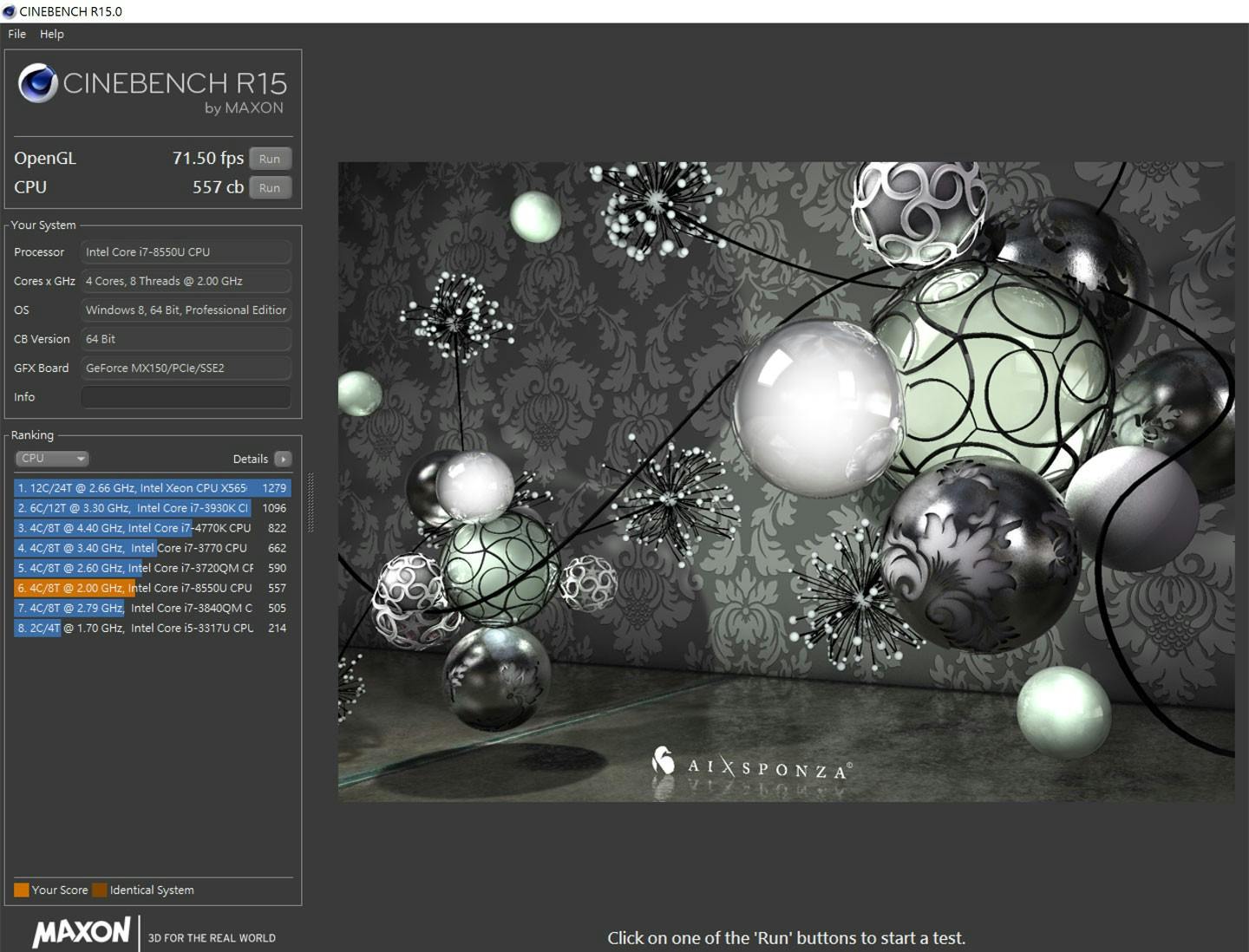Image resolution: width=1249 pixels, height=952 pixels.
Task: Click the AIXSPONZA logo in render
Action: pos(751,765)
